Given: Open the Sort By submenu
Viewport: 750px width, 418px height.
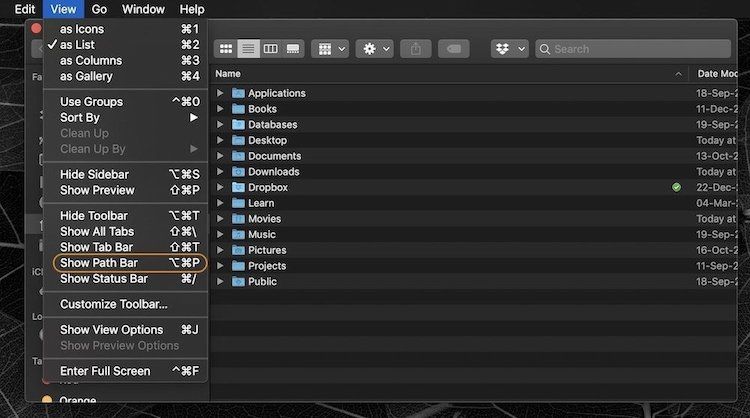Looking at the screenshot, I should (x=80, y=118).
